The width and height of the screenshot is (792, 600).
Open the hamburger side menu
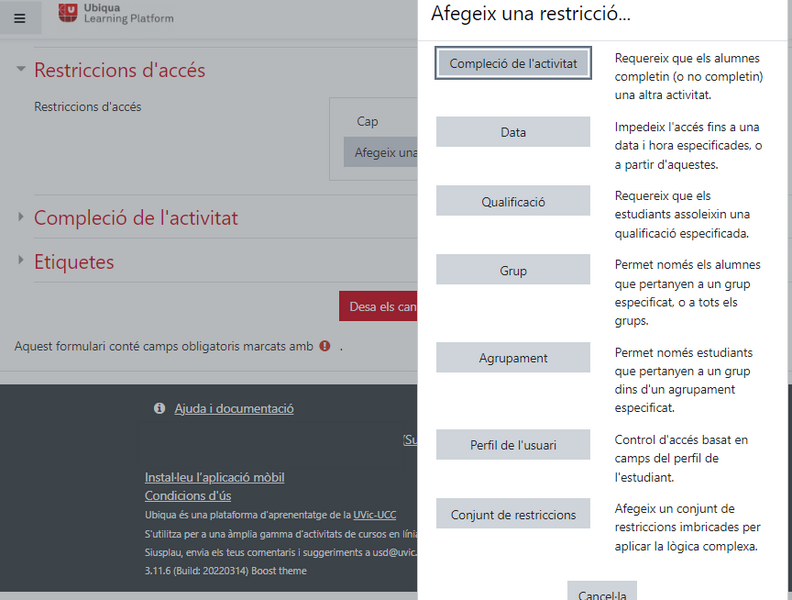20,19
